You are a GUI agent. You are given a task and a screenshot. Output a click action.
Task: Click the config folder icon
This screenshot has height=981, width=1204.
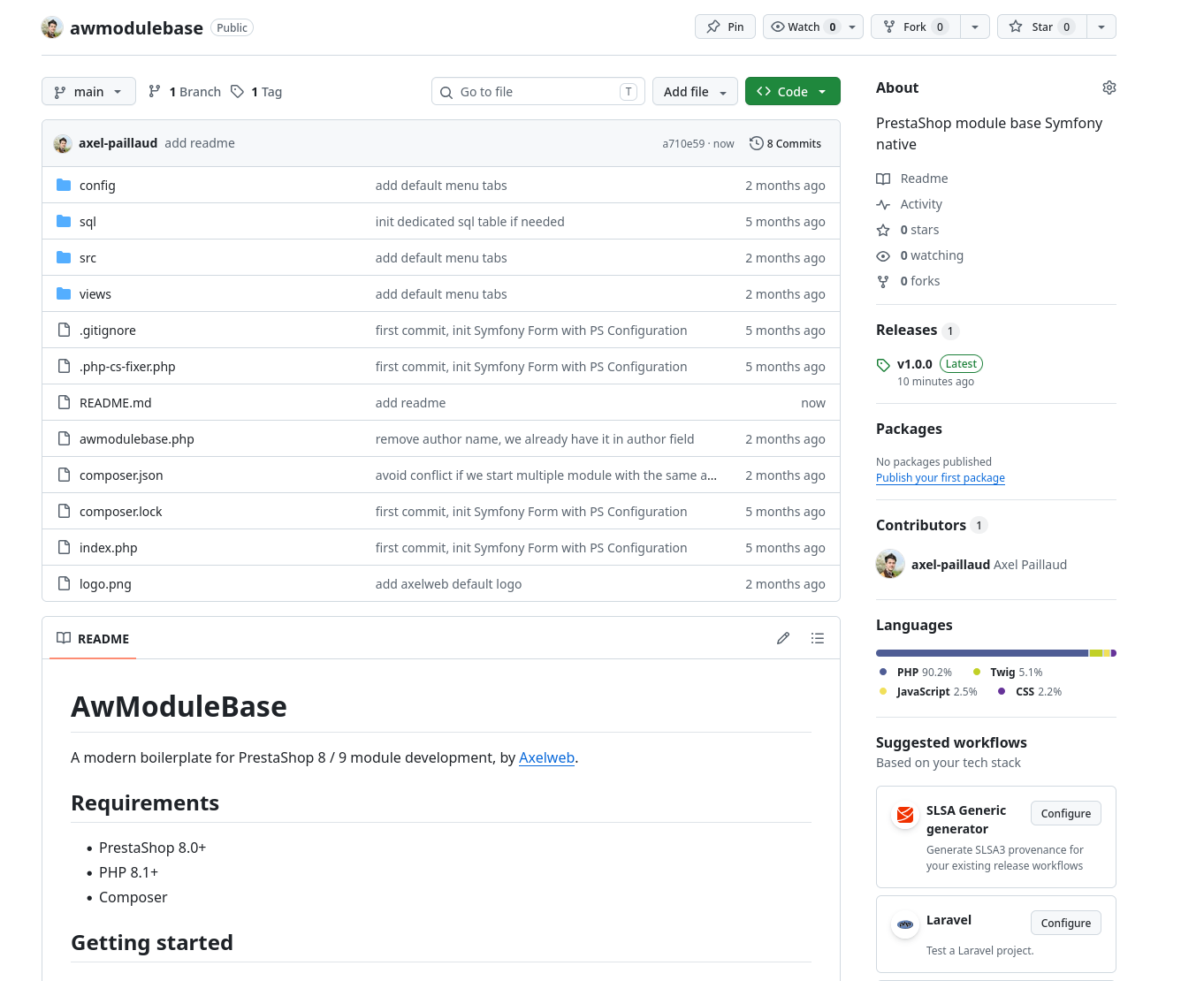[64, 185]
